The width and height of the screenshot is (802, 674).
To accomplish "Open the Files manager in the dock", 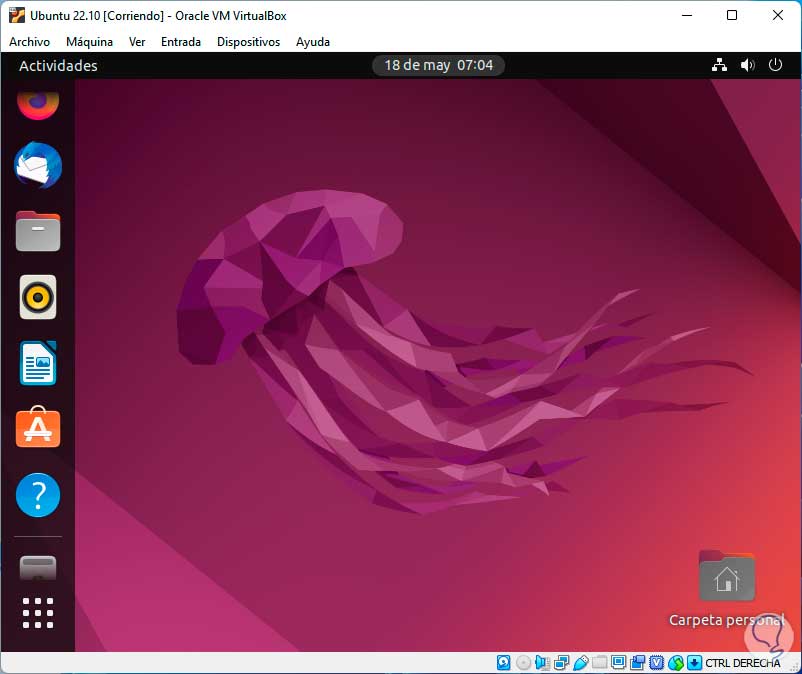I will pyautogui.click(x=38, y=232).
